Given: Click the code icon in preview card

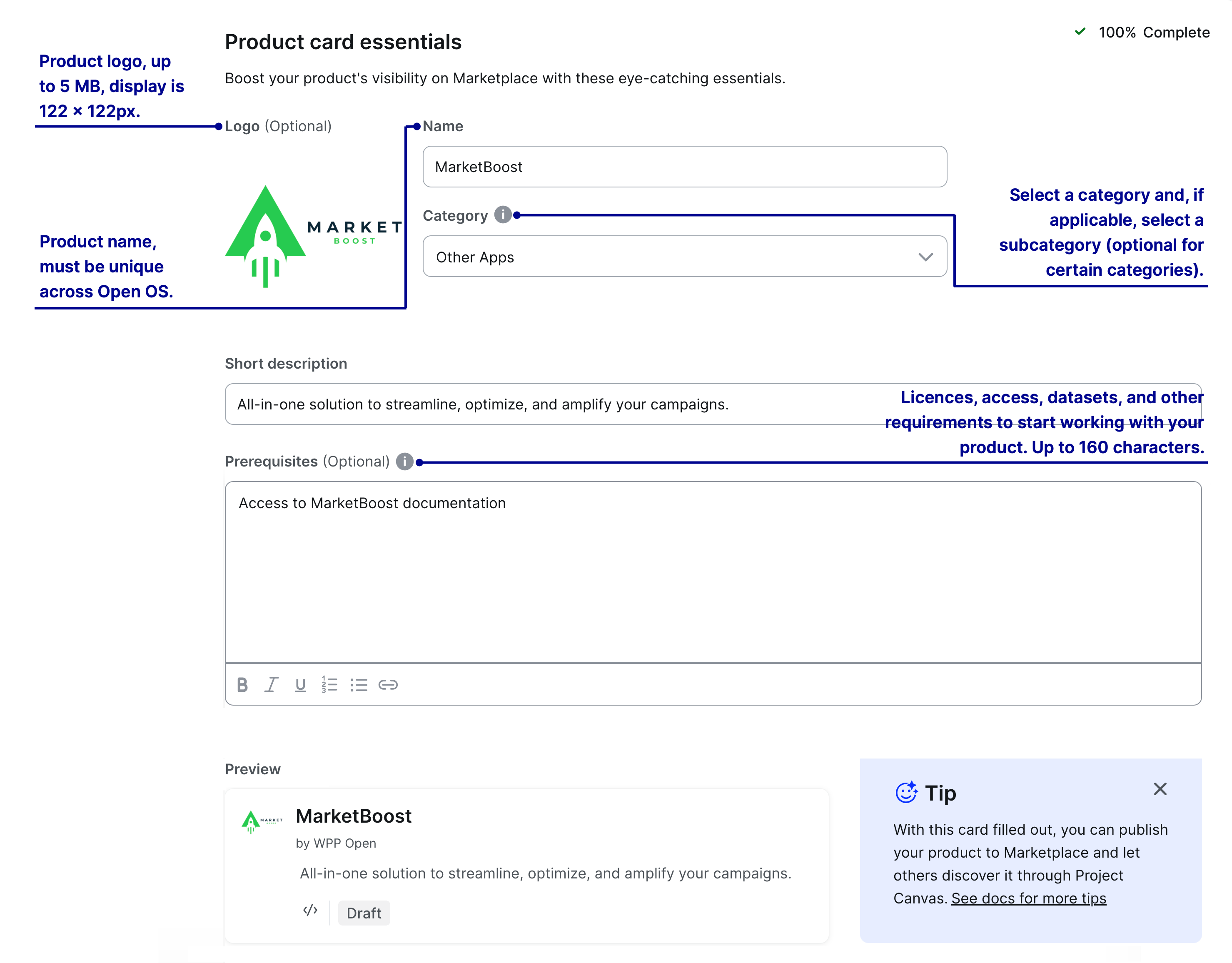Looking at the screenshot, I should [310, 910].
